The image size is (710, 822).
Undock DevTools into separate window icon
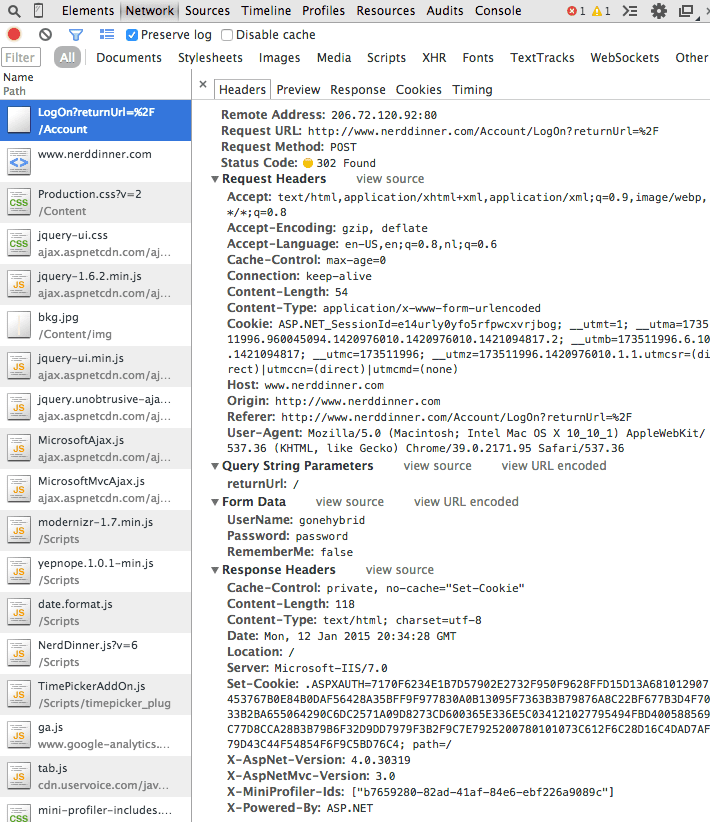(686, 11)
